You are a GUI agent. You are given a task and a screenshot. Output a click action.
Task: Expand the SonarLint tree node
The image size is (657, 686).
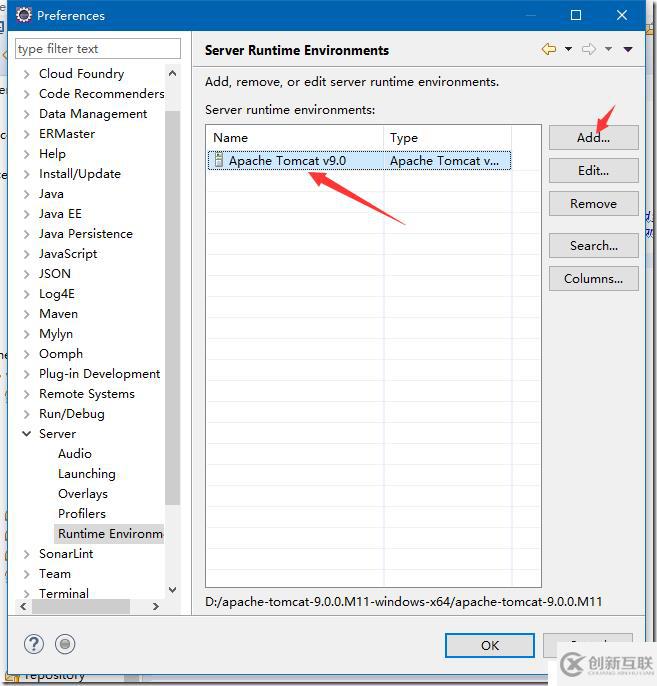click(x=27, y=554)
